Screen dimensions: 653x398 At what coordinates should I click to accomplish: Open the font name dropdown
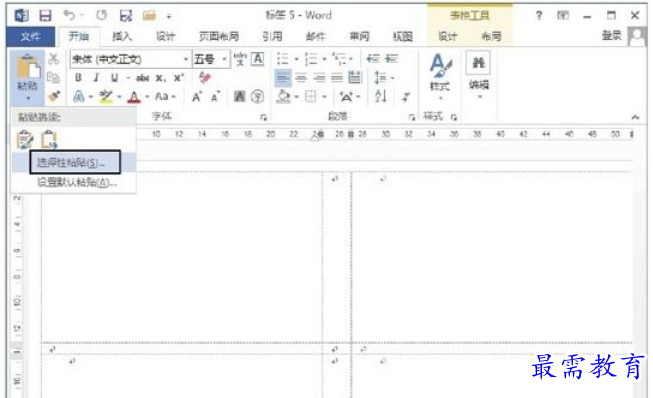tap(186, 59)
